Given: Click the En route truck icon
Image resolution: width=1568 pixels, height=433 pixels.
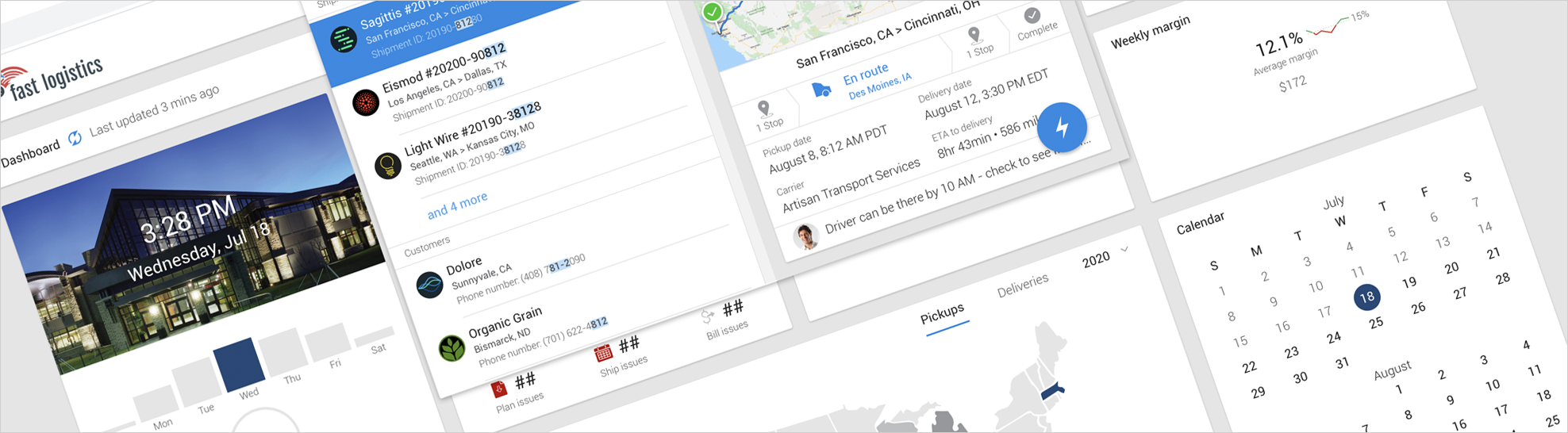Looking at the screenshot, I should pos(821,90).
